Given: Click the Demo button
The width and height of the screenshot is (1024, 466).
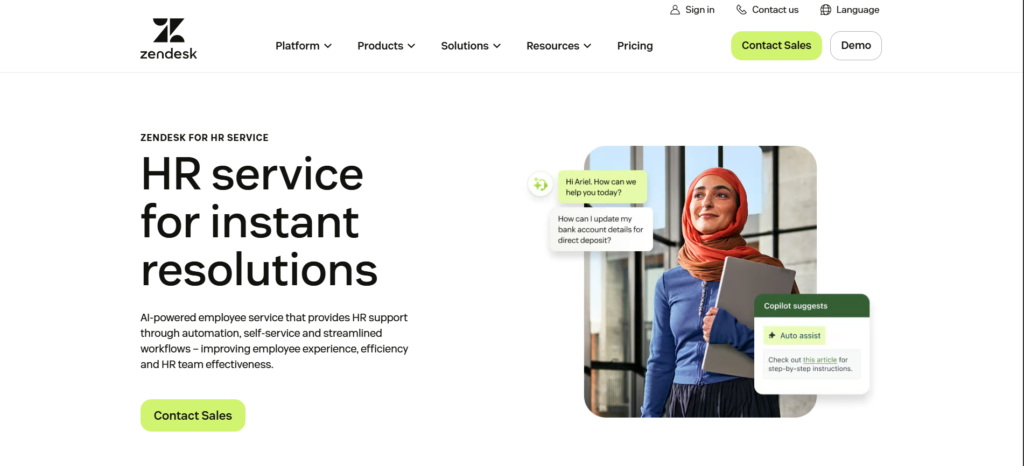Looking at the screenshot, I should [x=856, y=46].
